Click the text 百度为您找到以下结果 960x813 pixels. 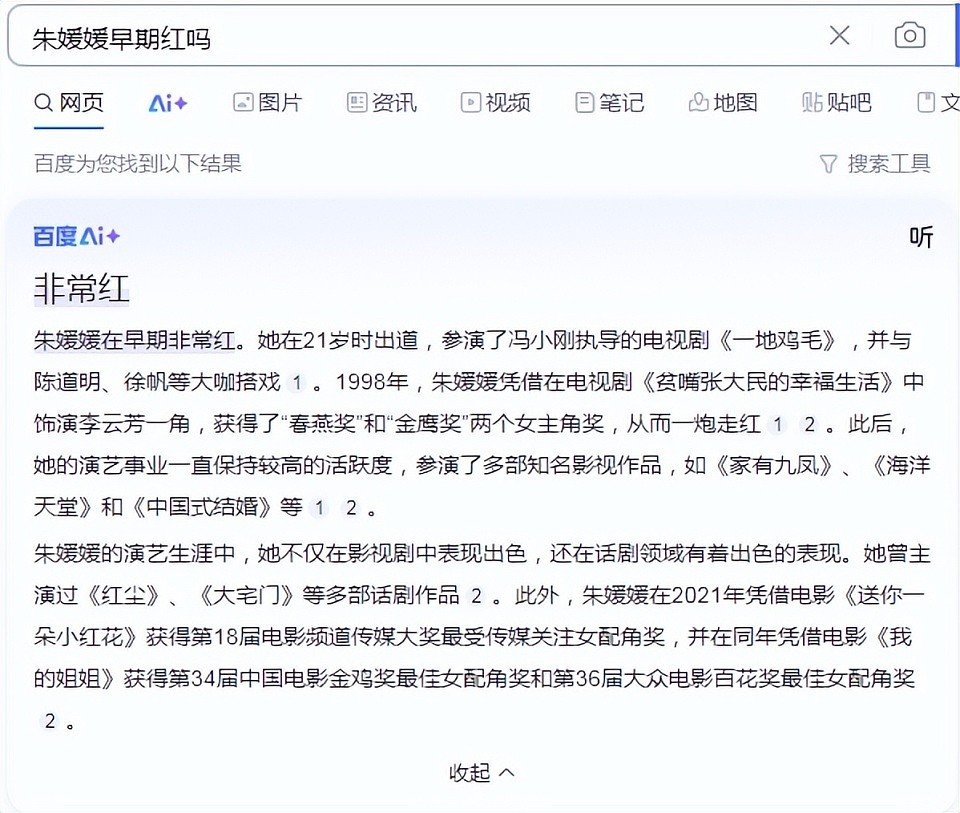pos(138,163)
